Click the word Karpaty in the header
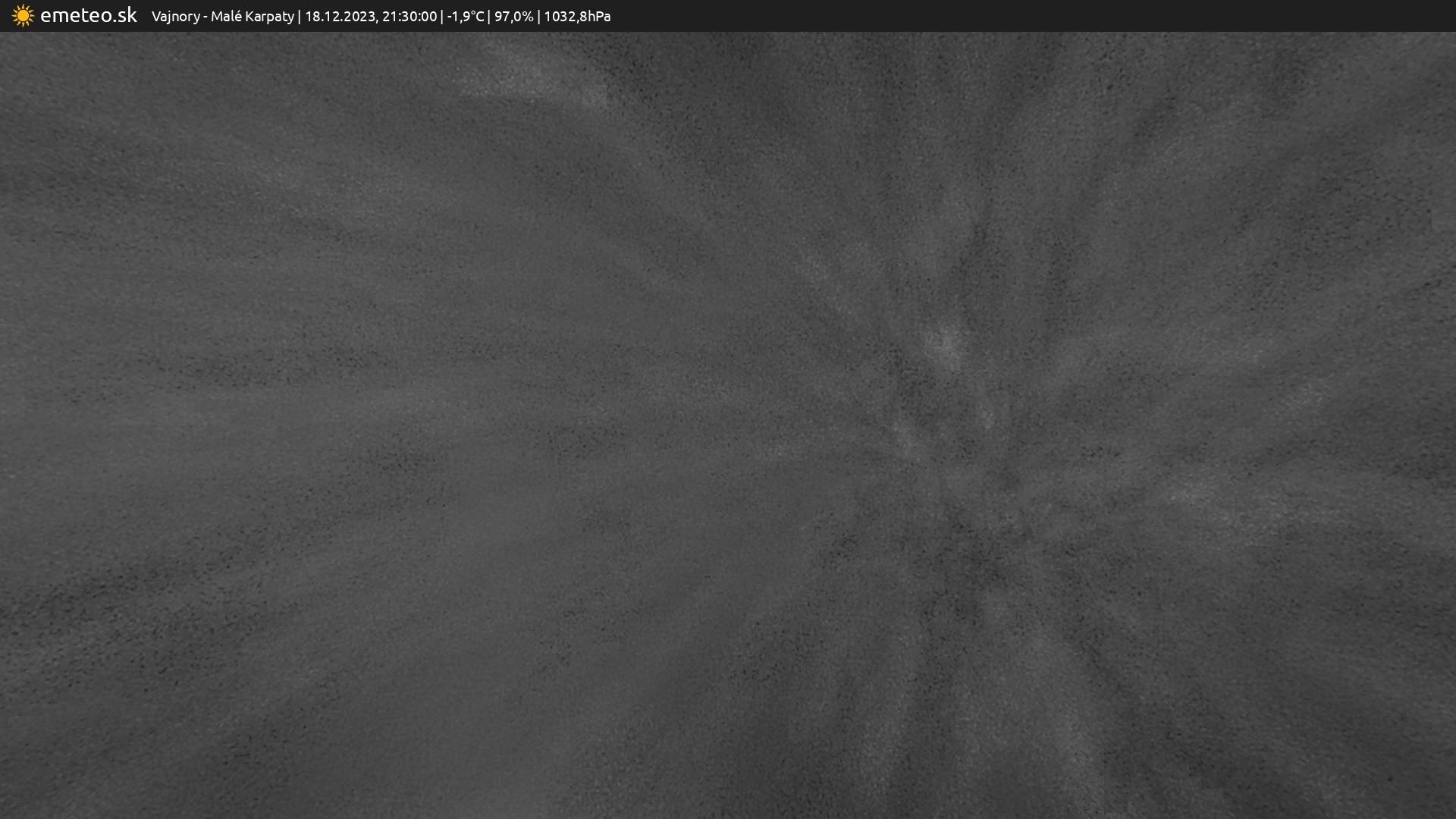Screen dimensions: 1456x819 pyautogui.click(x=269, y=16)
